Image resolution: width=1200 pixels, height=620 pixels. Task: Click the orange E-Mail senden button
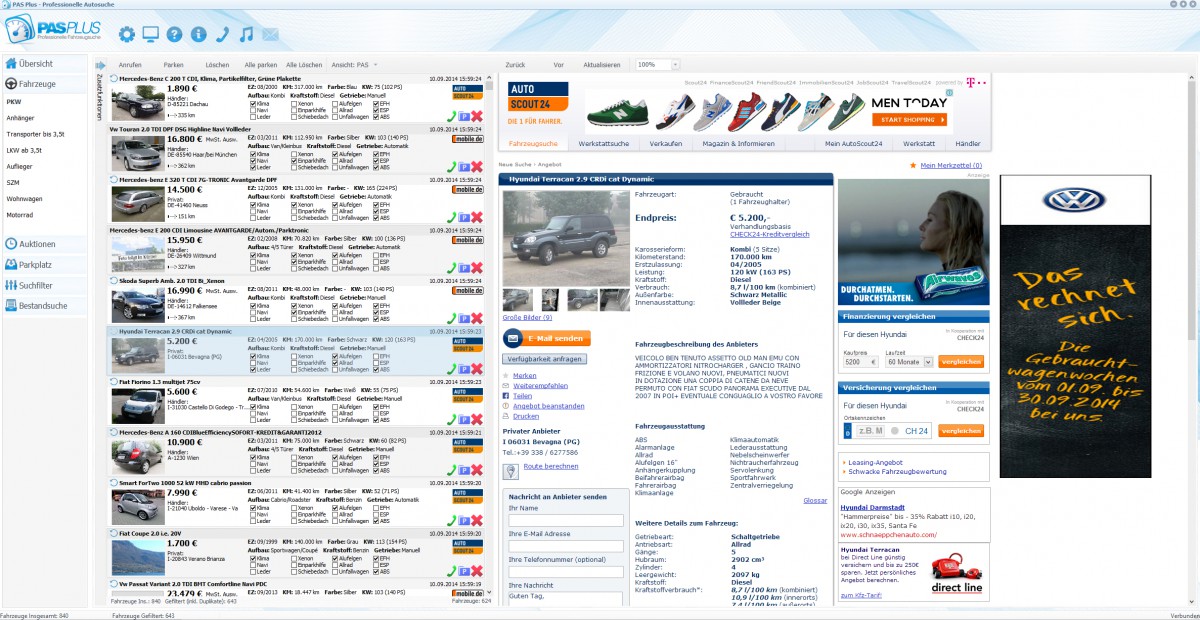point(546,339)
